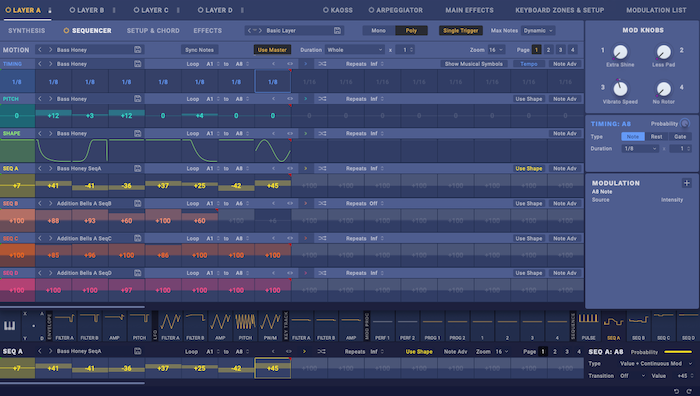The image size is (700, 396).
Task: Go to page 4 in MOTION row
Action: (572, 50)
